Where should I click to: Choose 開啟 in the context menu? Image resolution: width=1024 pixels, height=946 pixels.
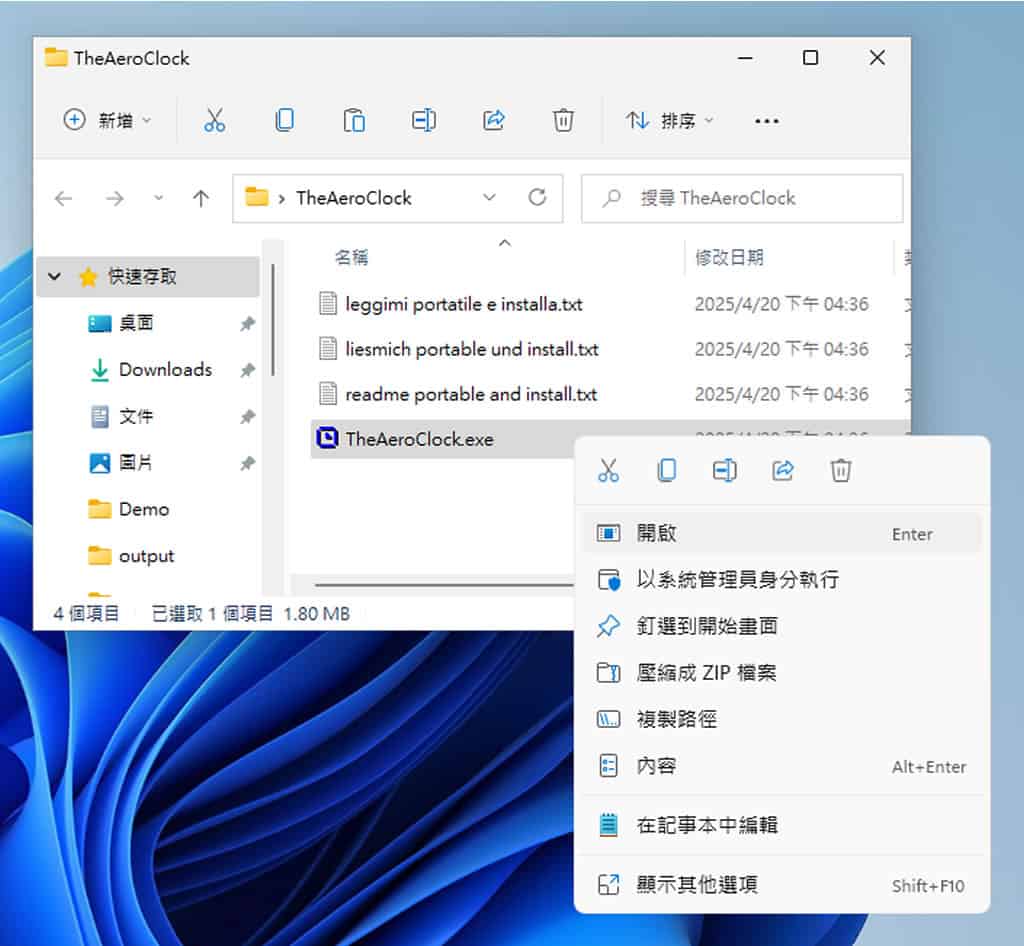click(782, 533)
